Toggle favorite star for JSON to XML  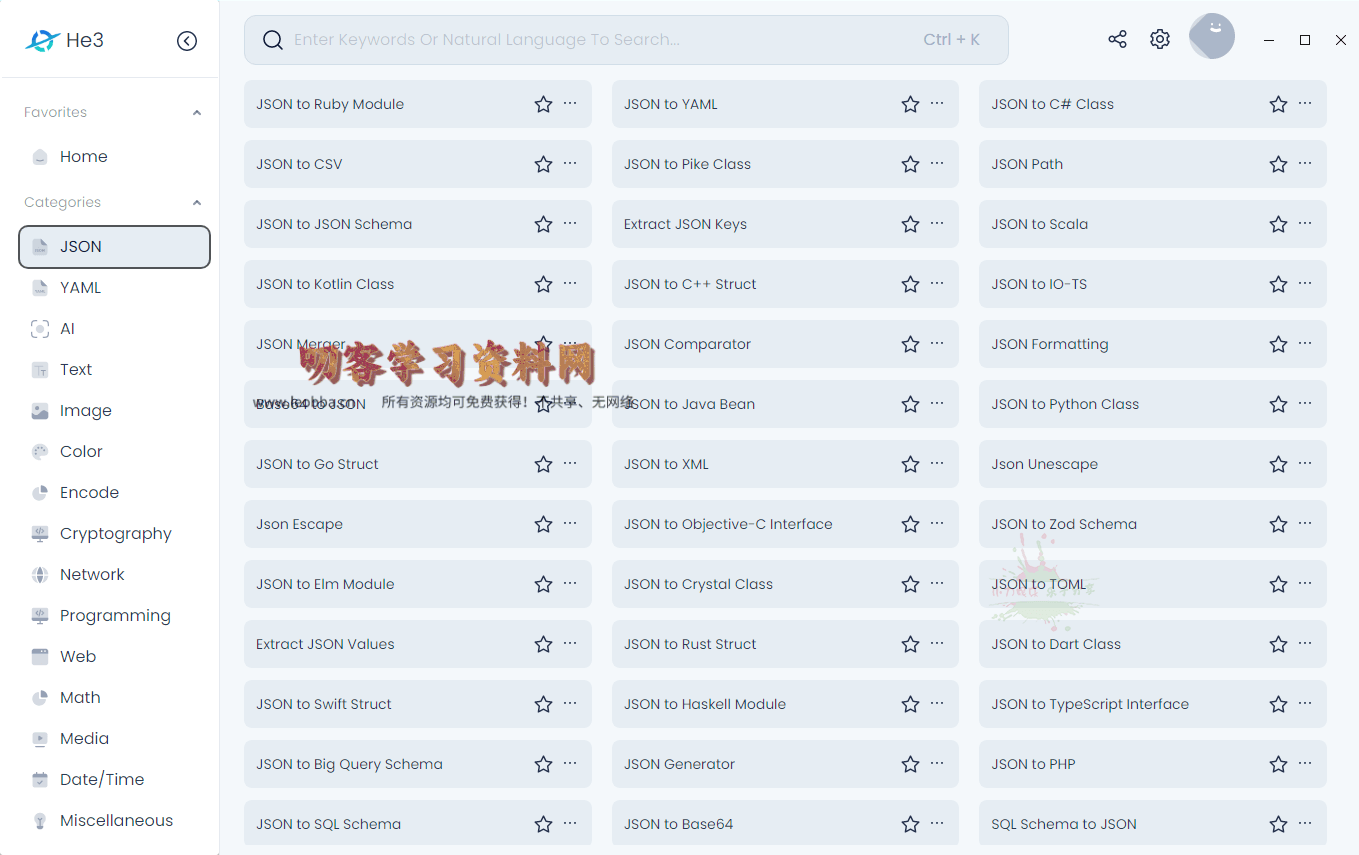point(910,464)
